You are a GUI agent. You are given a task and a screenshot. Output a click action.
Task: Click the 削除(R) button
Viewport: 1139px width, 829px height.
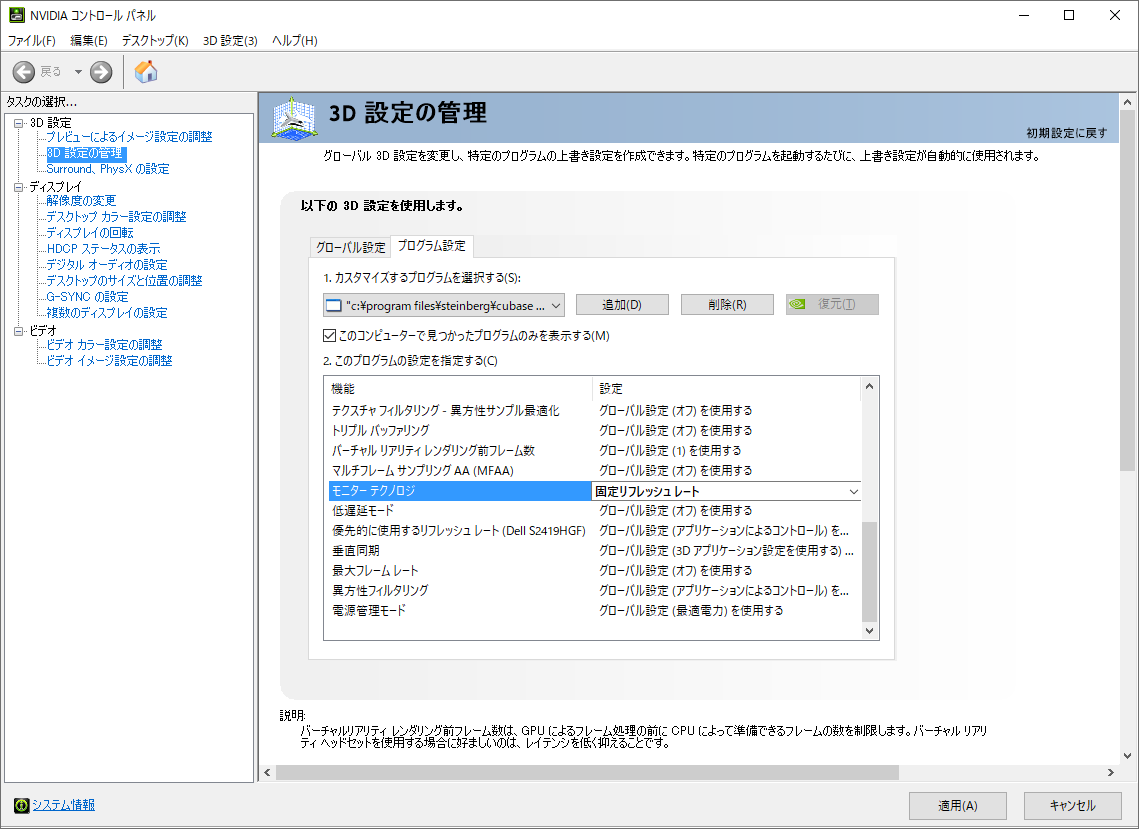tap(727, 304)
